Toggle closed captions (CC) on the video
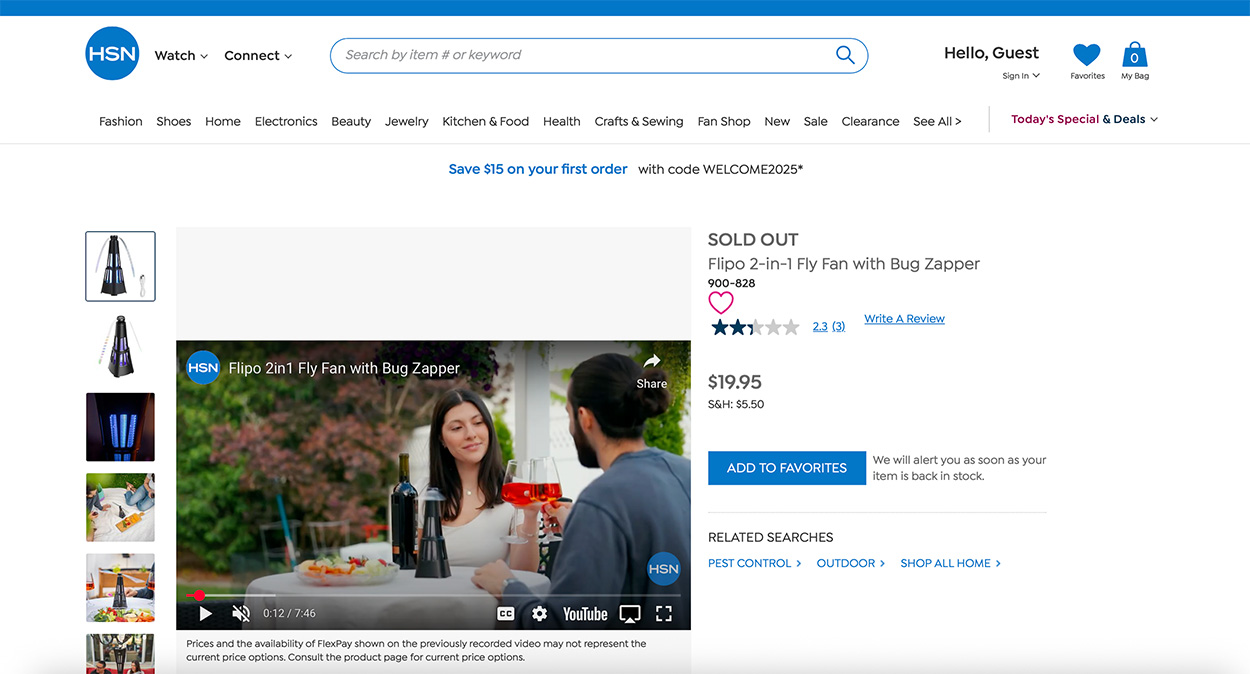This screenshot has width=1250, height=674. pyautogui.click(x=506, y=614)
